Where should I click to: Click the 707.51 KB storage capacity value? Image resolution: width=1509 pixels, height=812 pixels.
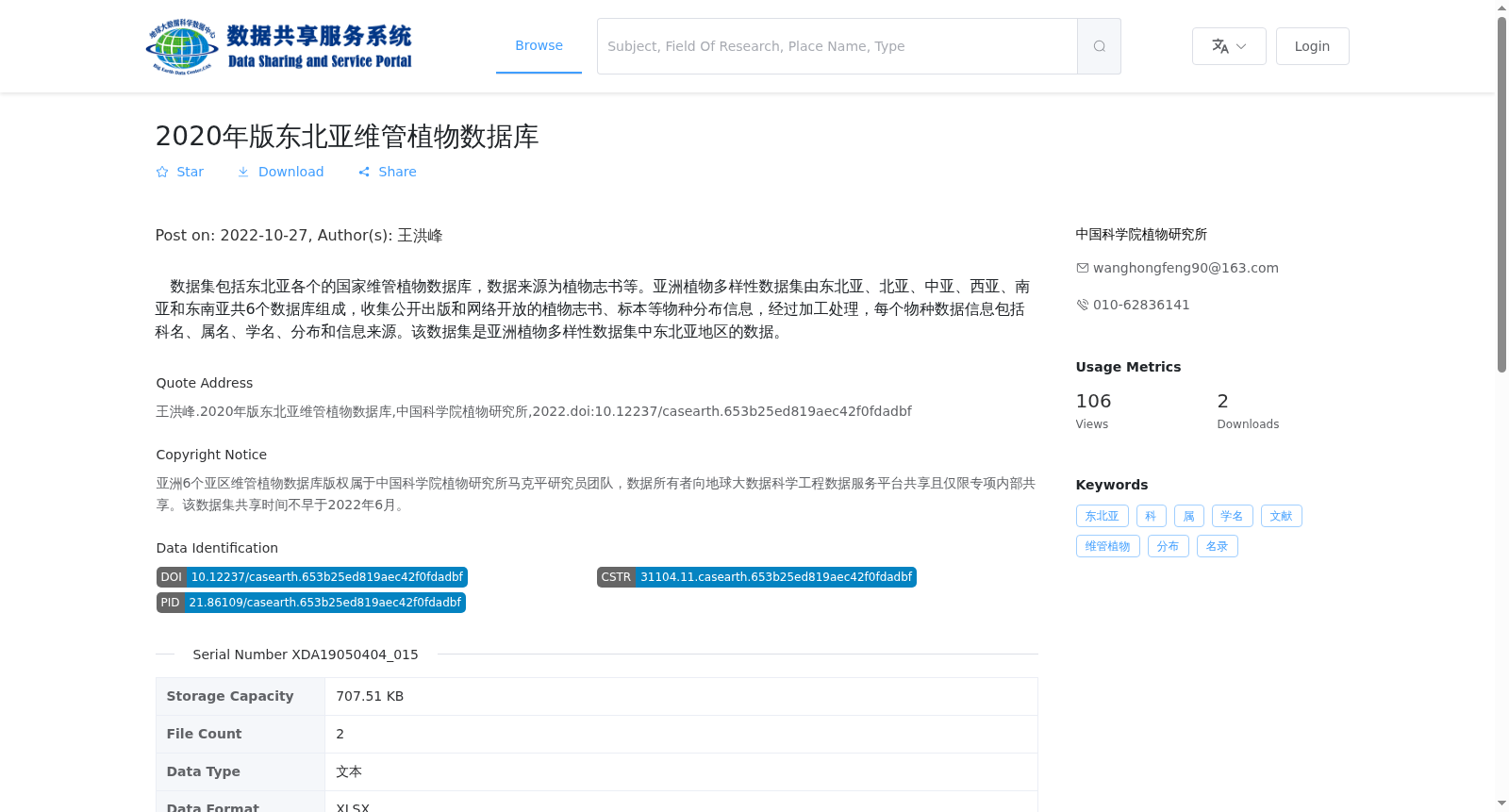click(370, 696)
